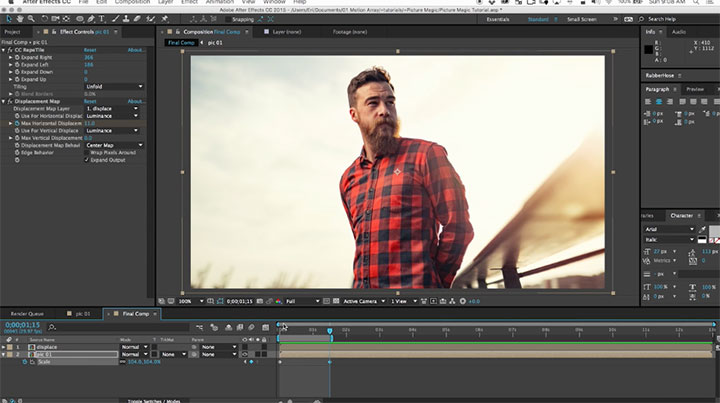The image size is (720, 403).
Task: Select the Unified Camera tool
Action: pos(56,19)
